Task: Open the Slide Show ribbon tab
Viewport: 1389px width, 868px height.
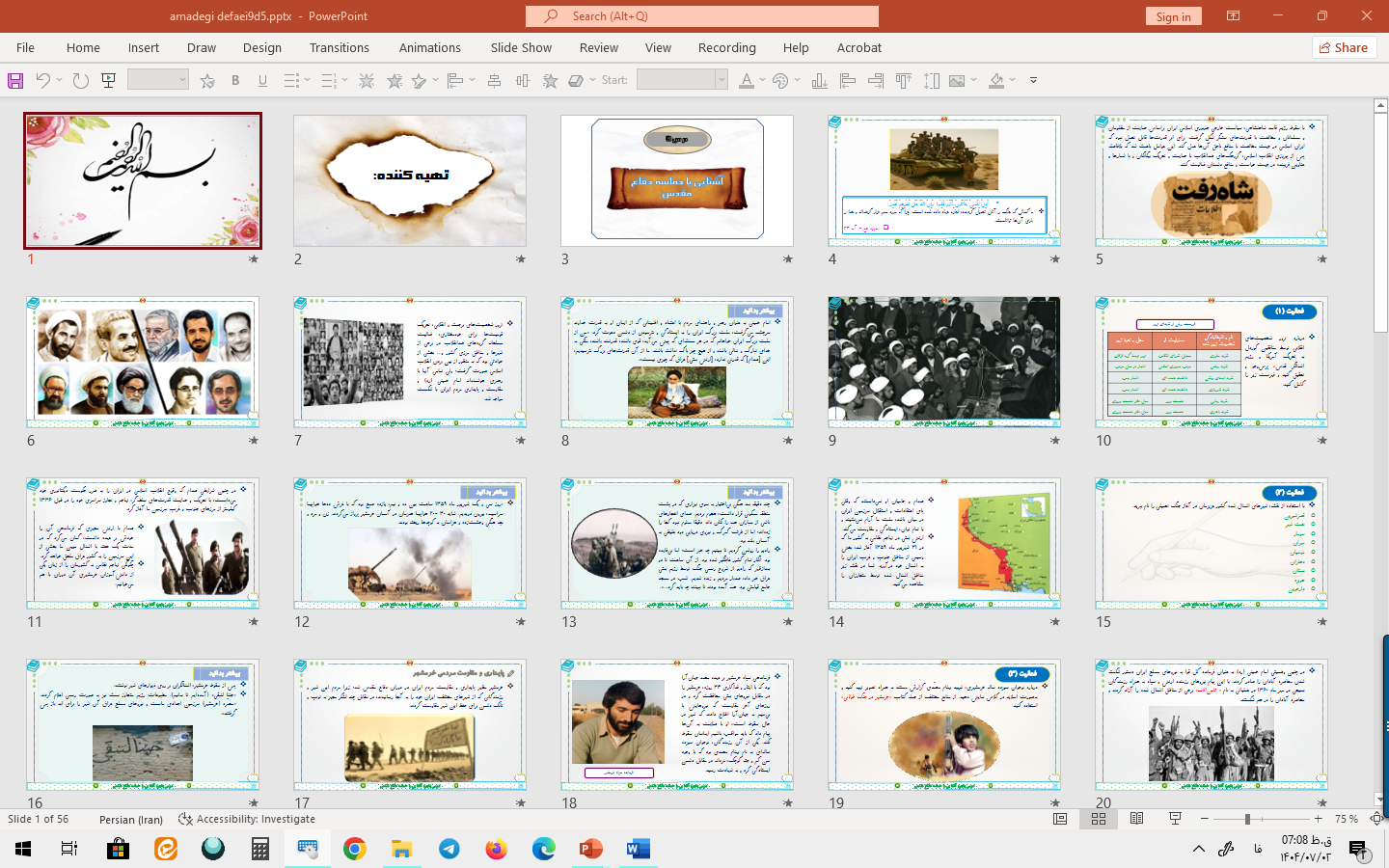Action: pyautogui.click(x=521, y=47)
